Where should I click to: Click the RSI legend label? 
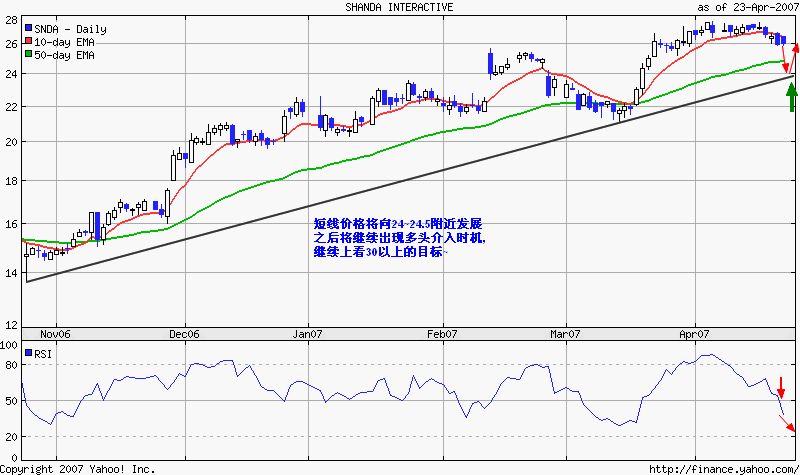tap(43, 354)
